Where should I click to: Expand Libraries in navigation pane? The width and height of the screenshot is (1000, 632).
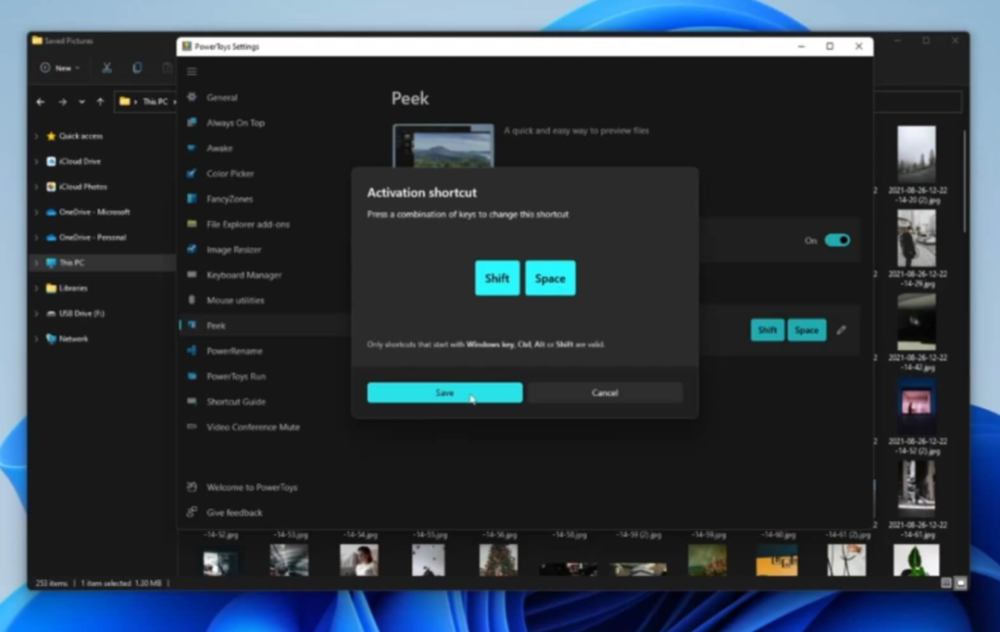[x=36, y=288]
